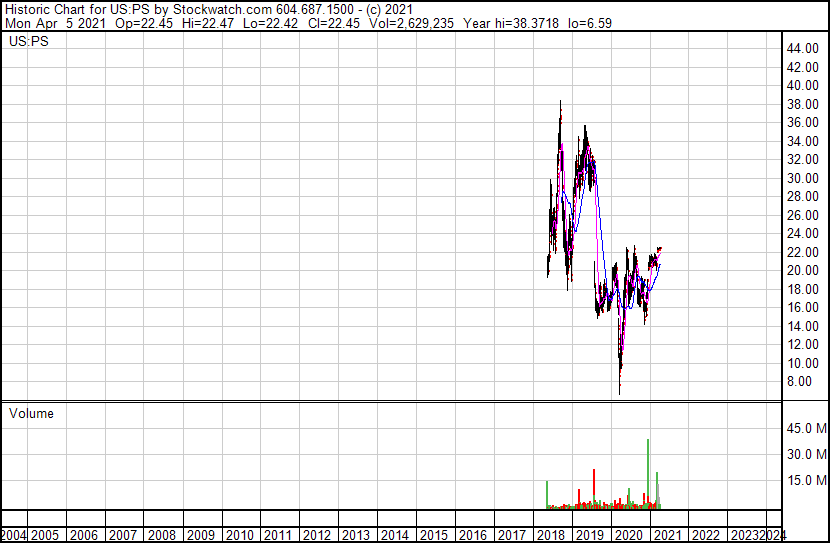Click the 2018 year label on the time axis
Screen dimensions: 830x543
pyautogui.click(x=551, y=535)
